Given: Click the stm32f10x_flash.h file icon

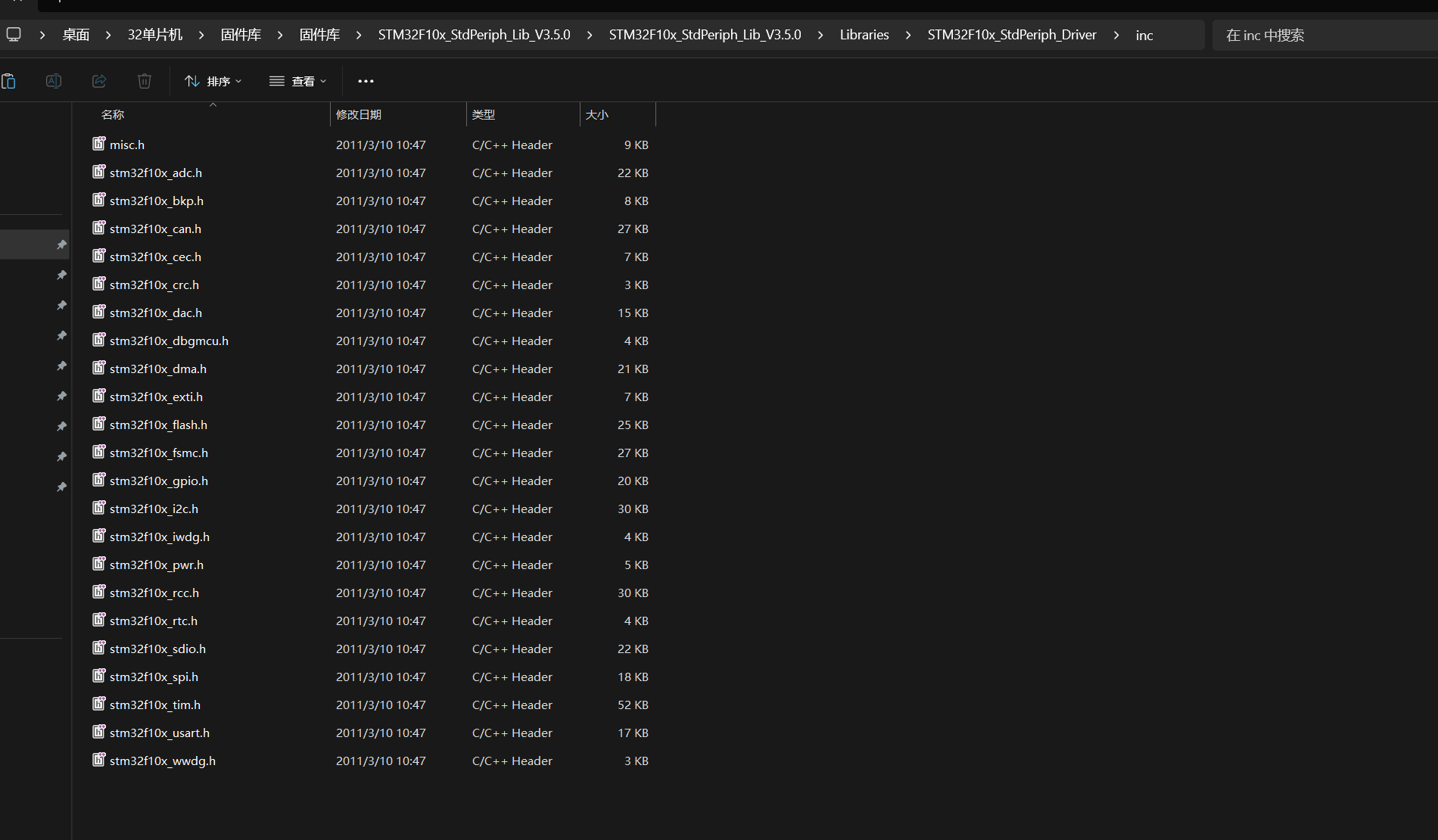Looking at the screenshot, I should (99, 424).
